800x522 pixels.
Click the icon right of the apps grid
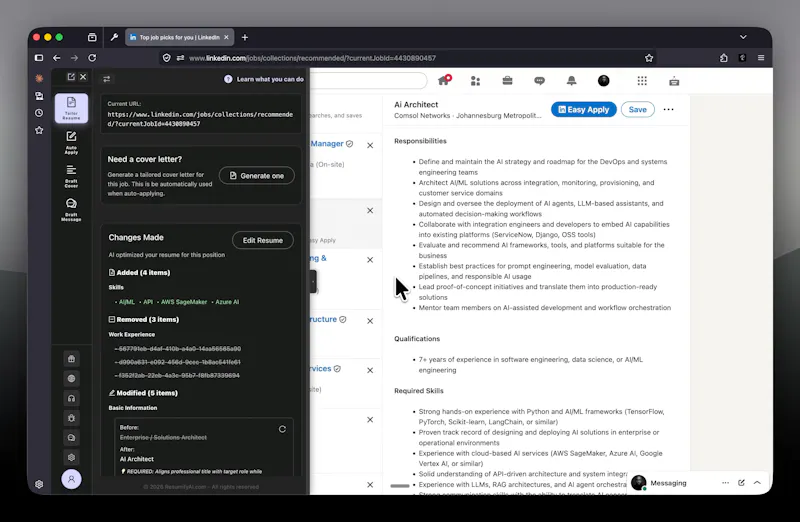pos(674,81)
